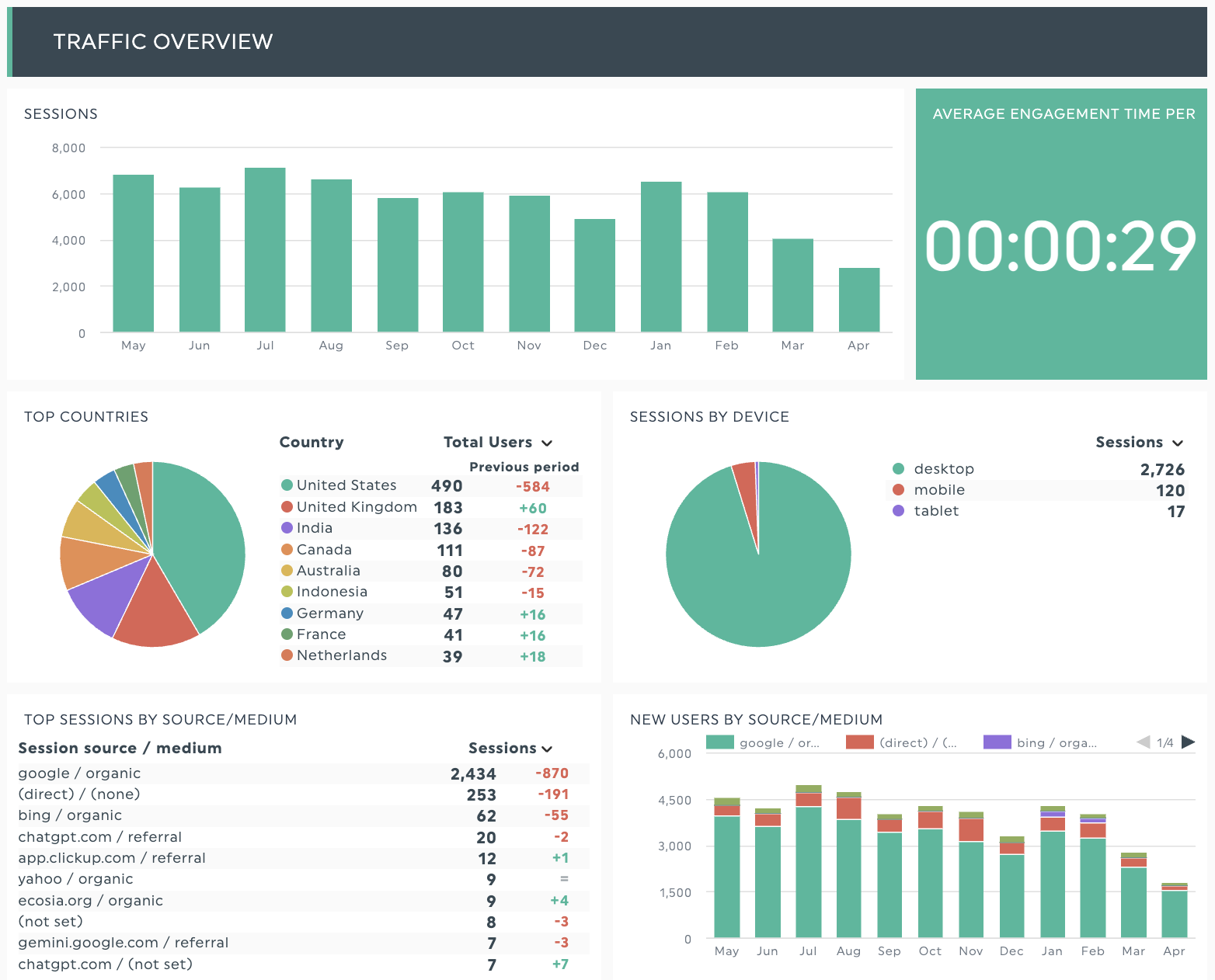The height and width of the screenshot is (980, 1215).
Task: Click the July bar in Sessions chart
Action: click(265, 250)
